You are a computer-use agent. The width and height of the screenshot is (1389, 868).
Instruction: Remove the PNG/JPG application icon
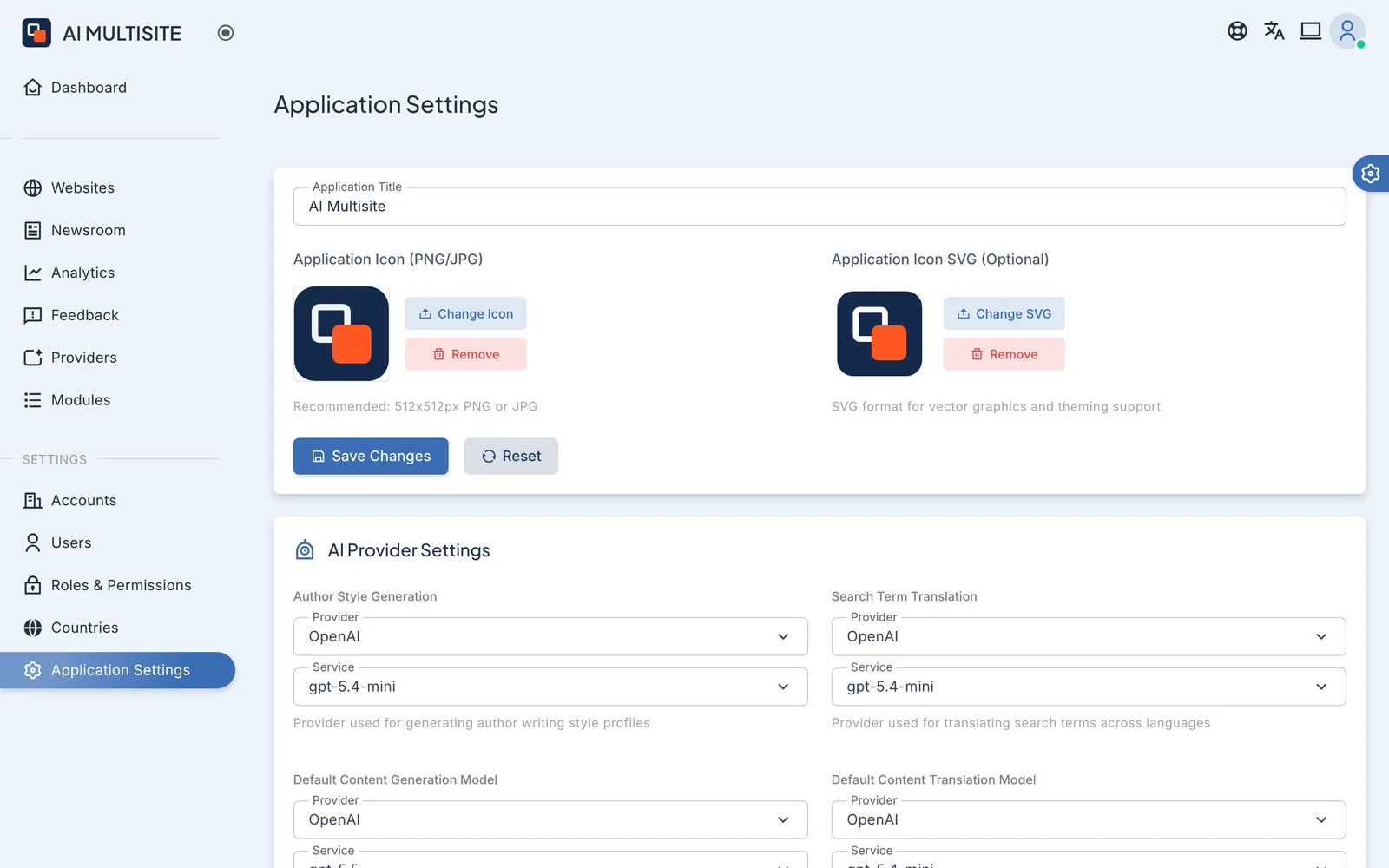click(465, 354)
